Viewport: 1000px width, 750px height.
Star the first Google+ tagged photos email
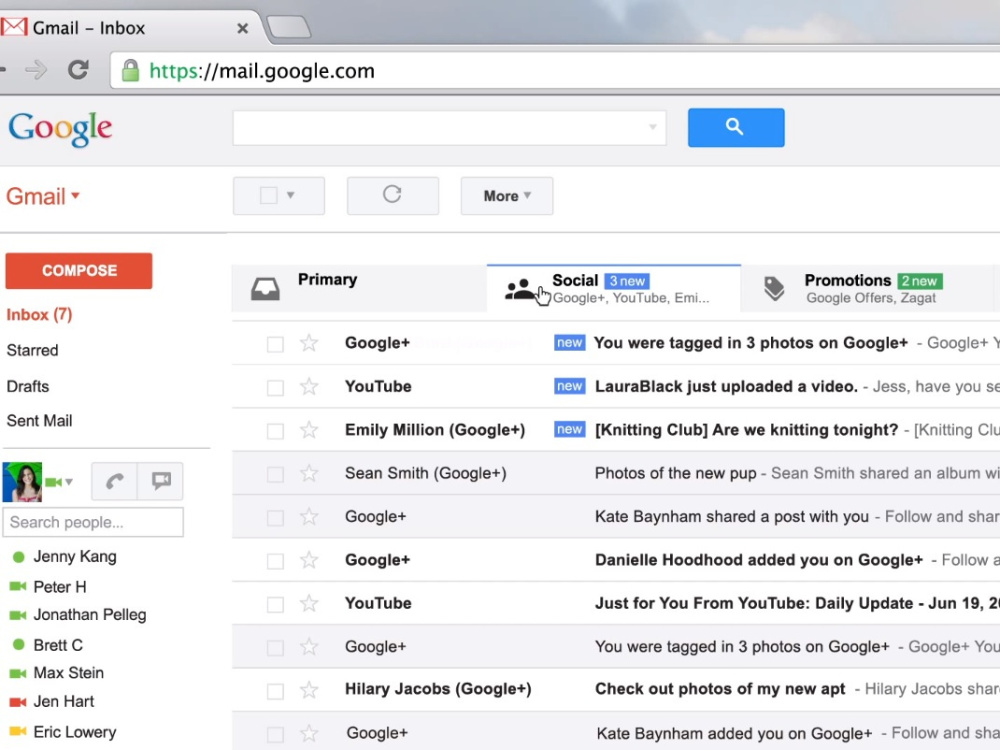coord(309,343)
